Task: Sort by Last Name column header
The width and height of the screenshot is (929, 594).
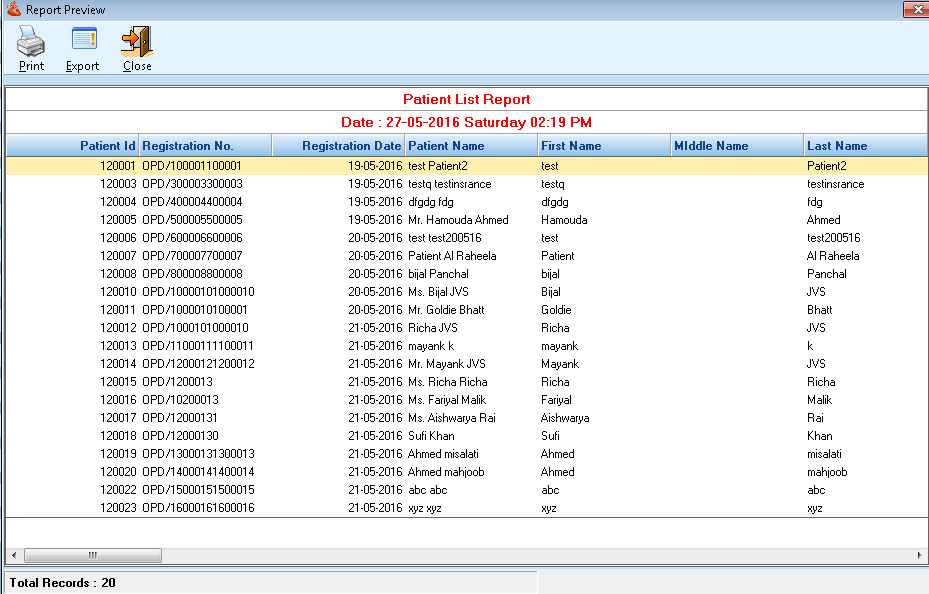Action: (x=866, y=146)
